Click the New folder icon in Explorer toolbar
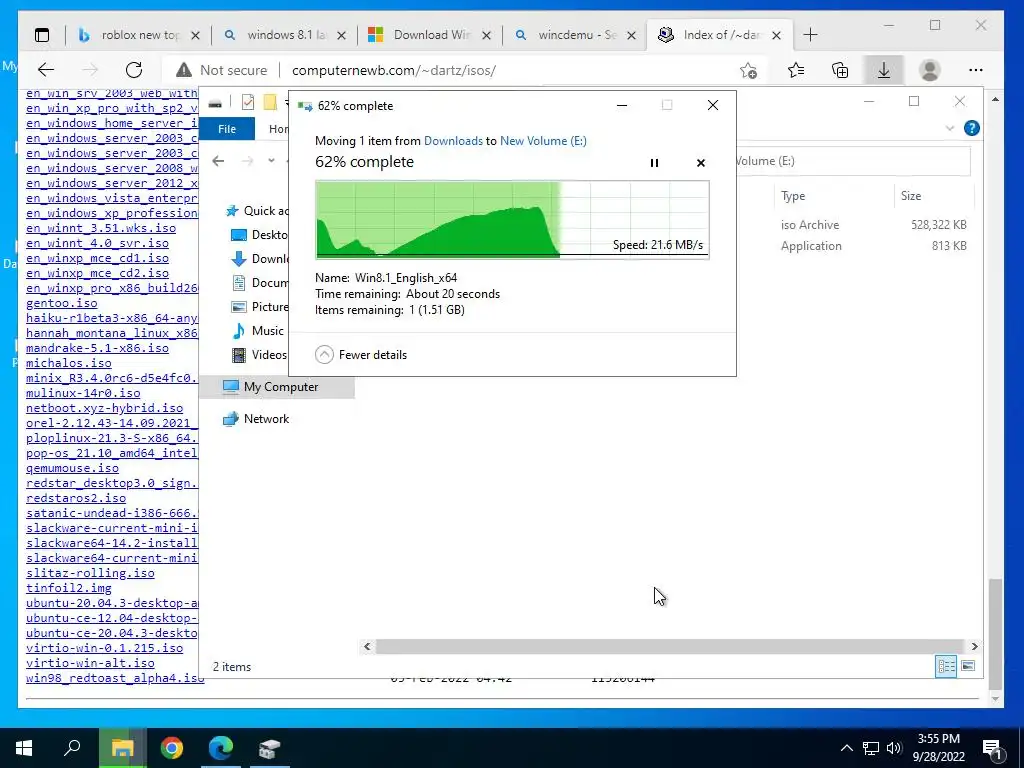 tap(270, 103)
